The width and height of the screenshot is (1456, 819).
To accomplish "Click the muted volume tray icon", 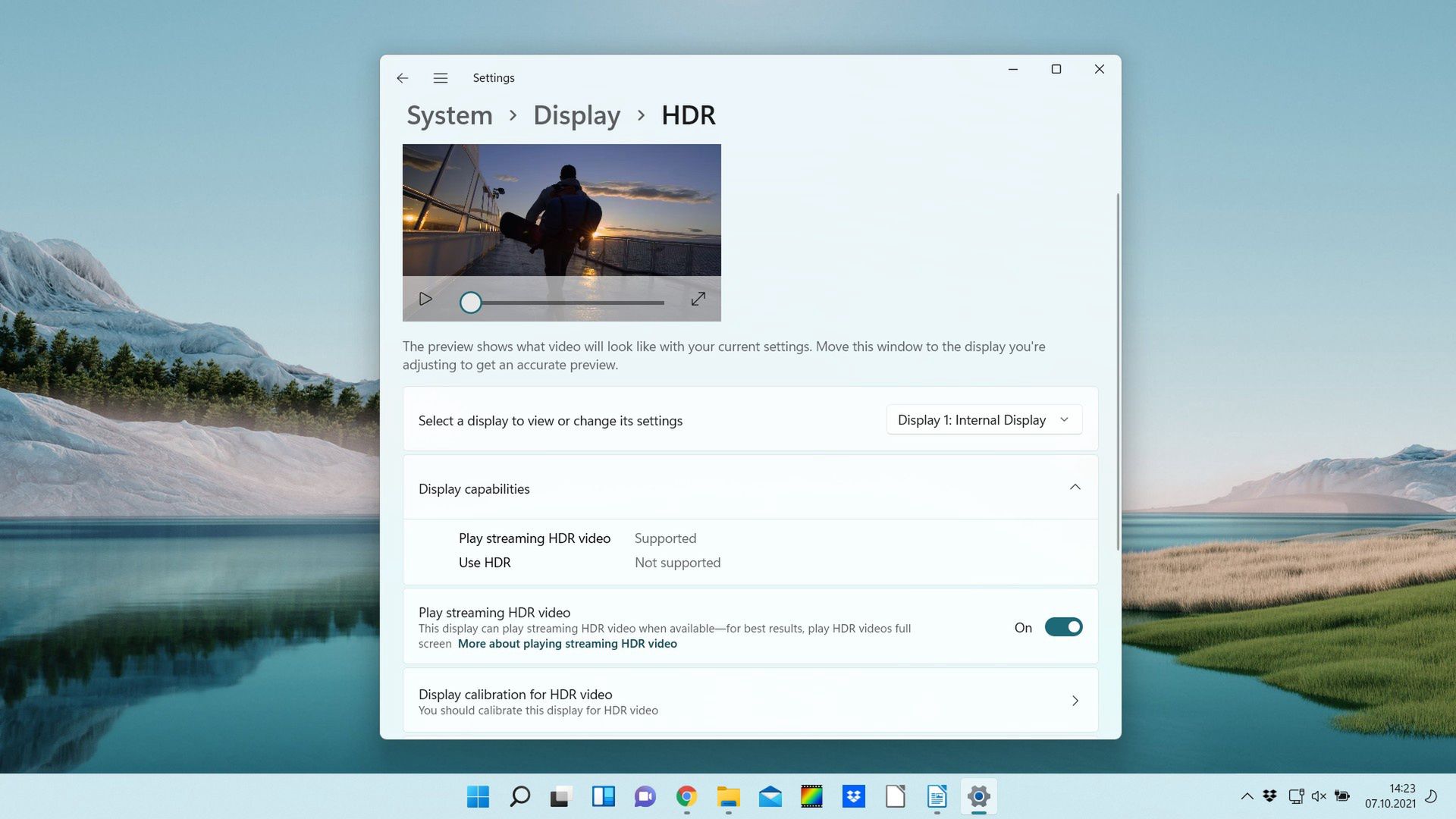I will pos(1319,796).
